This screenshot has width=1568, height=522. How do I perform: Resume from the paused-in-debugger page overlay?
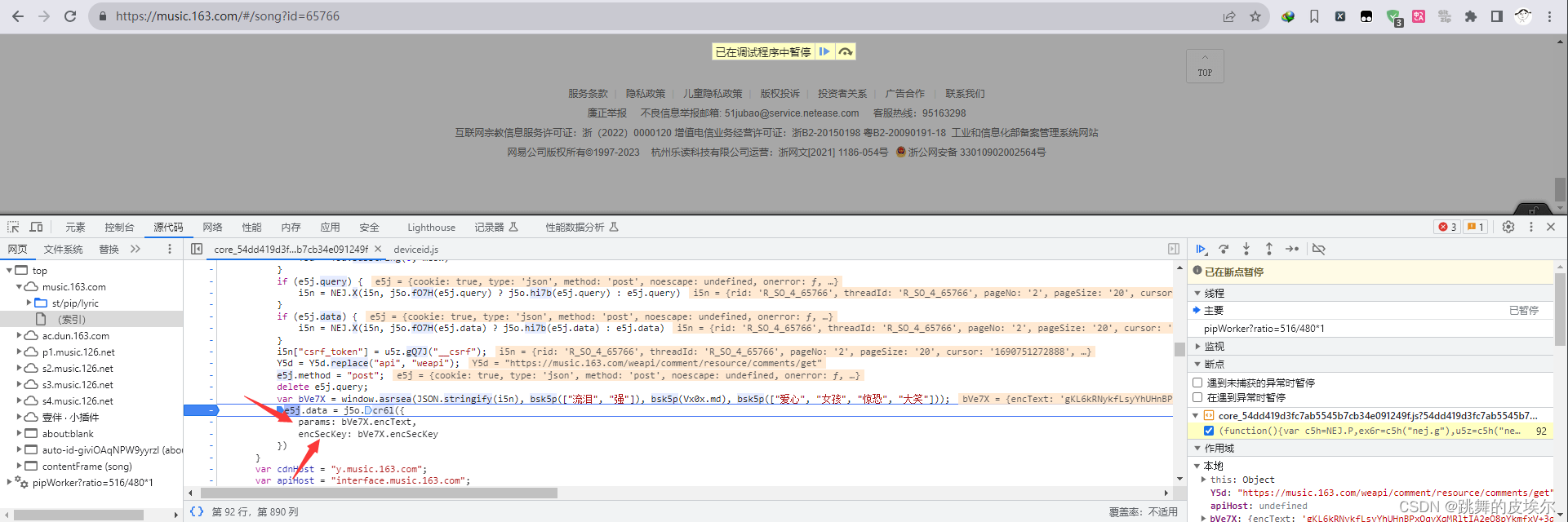[824, 51]
